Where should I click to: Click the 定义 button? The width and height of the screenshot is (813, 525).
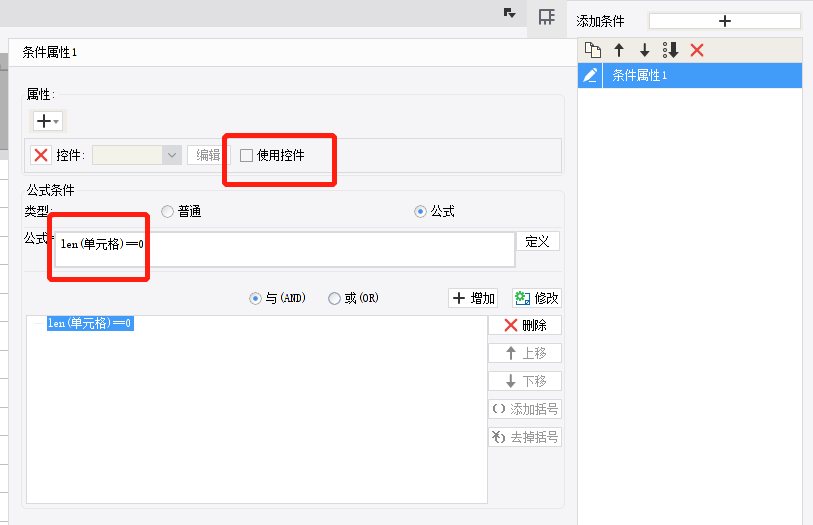[538, 242]
